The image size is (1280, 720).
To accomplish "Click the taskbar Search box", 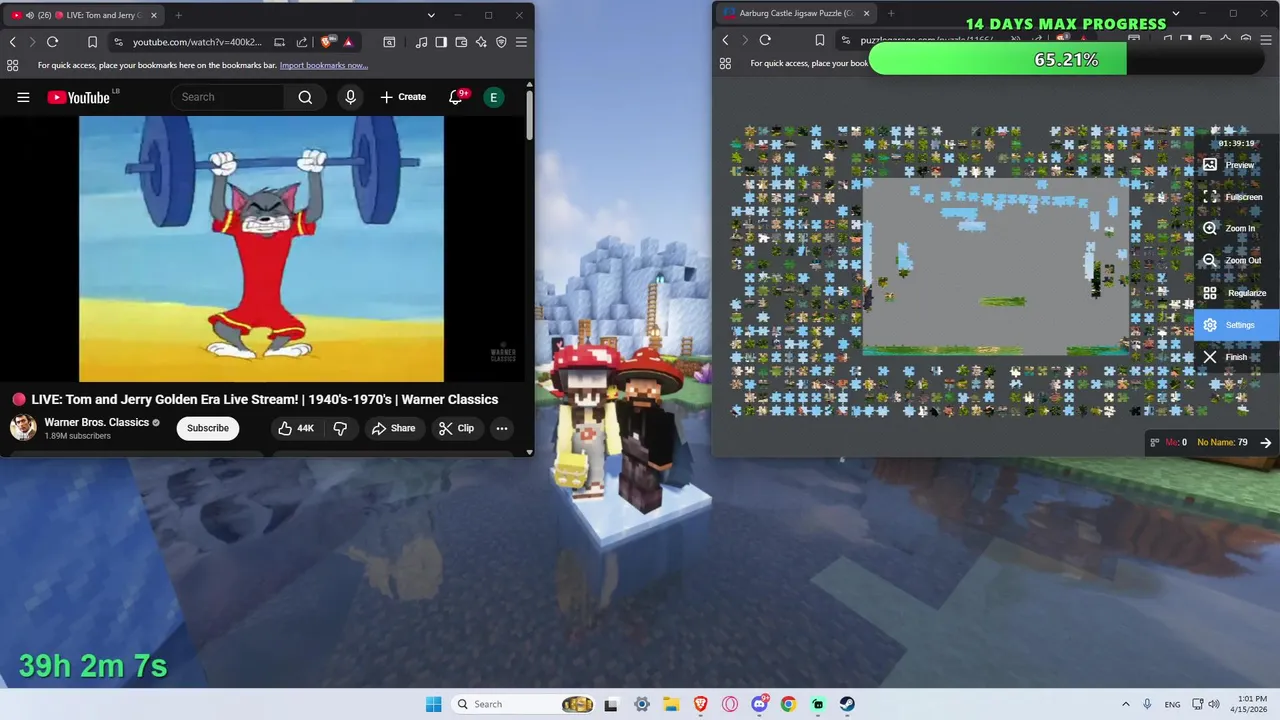I will point(523,704).
